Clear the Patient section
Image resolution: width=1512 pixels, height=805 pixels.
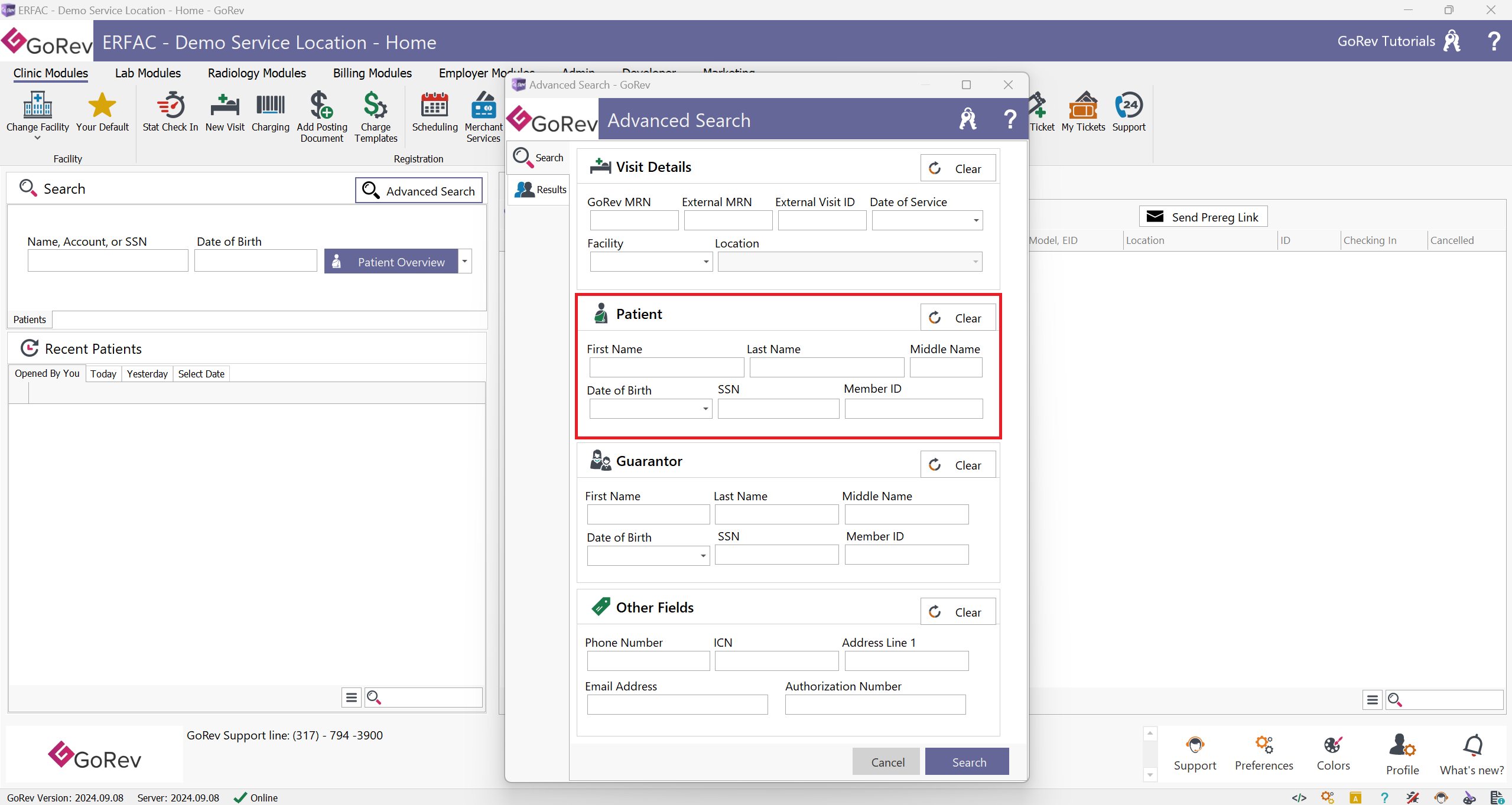coord(958,318)
